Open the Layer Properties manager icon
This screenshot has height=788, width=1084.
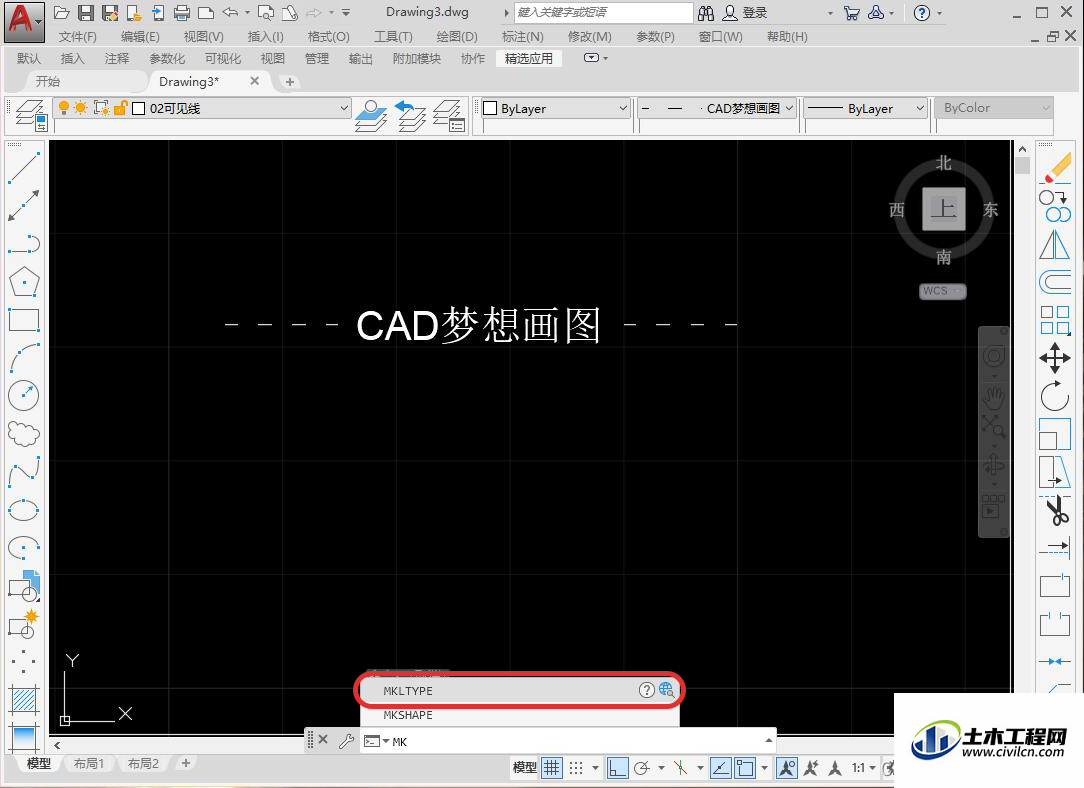(x=30, y=115)
